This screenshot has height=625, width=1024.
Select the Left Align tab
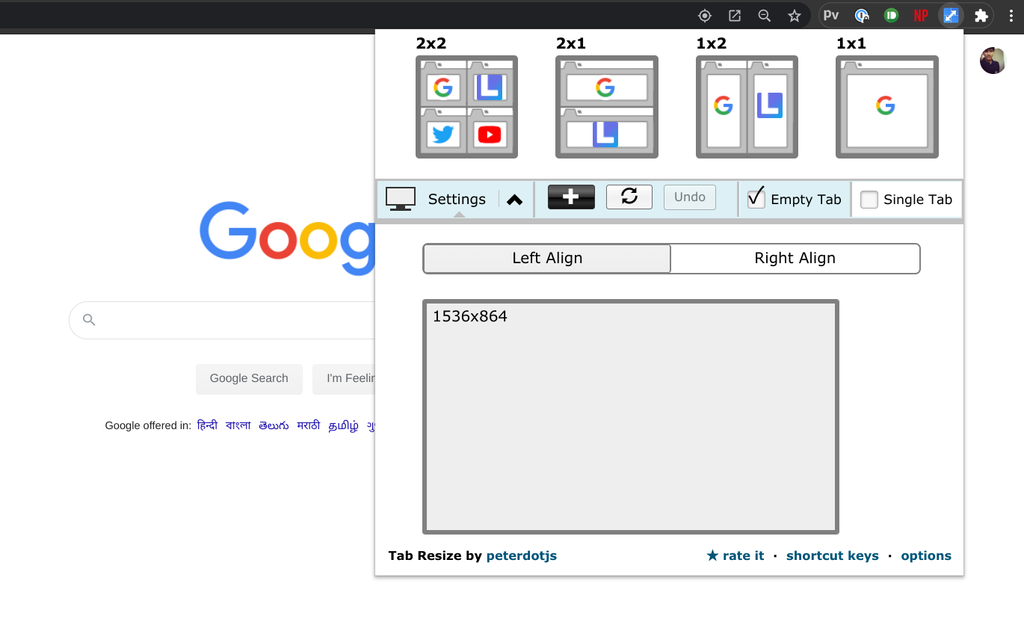(x=546, y=258)
